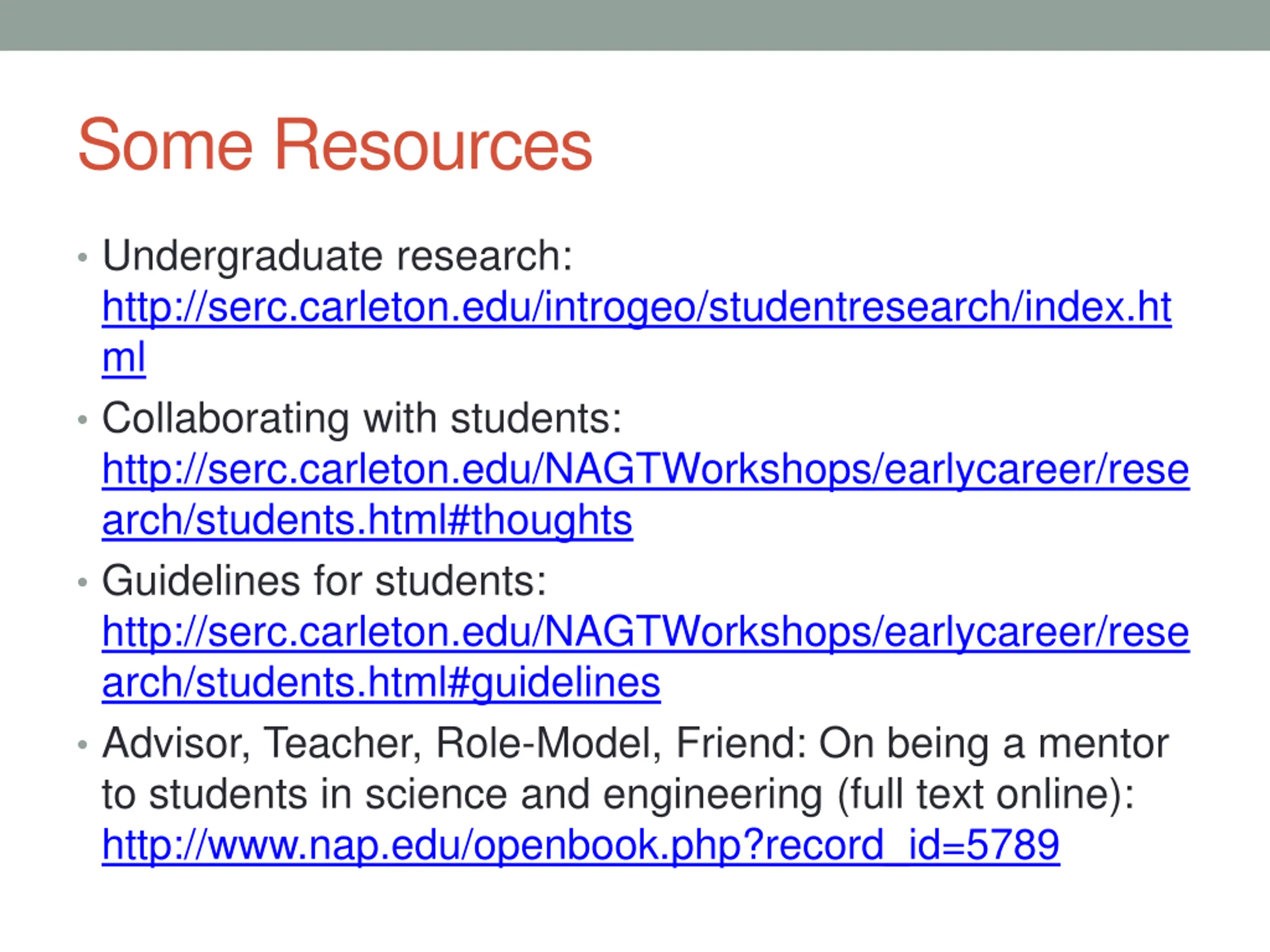Click 'to students in science and engineering' line
The height and width of the screenshot is (952, 1270).
click(x=618, y=795)
